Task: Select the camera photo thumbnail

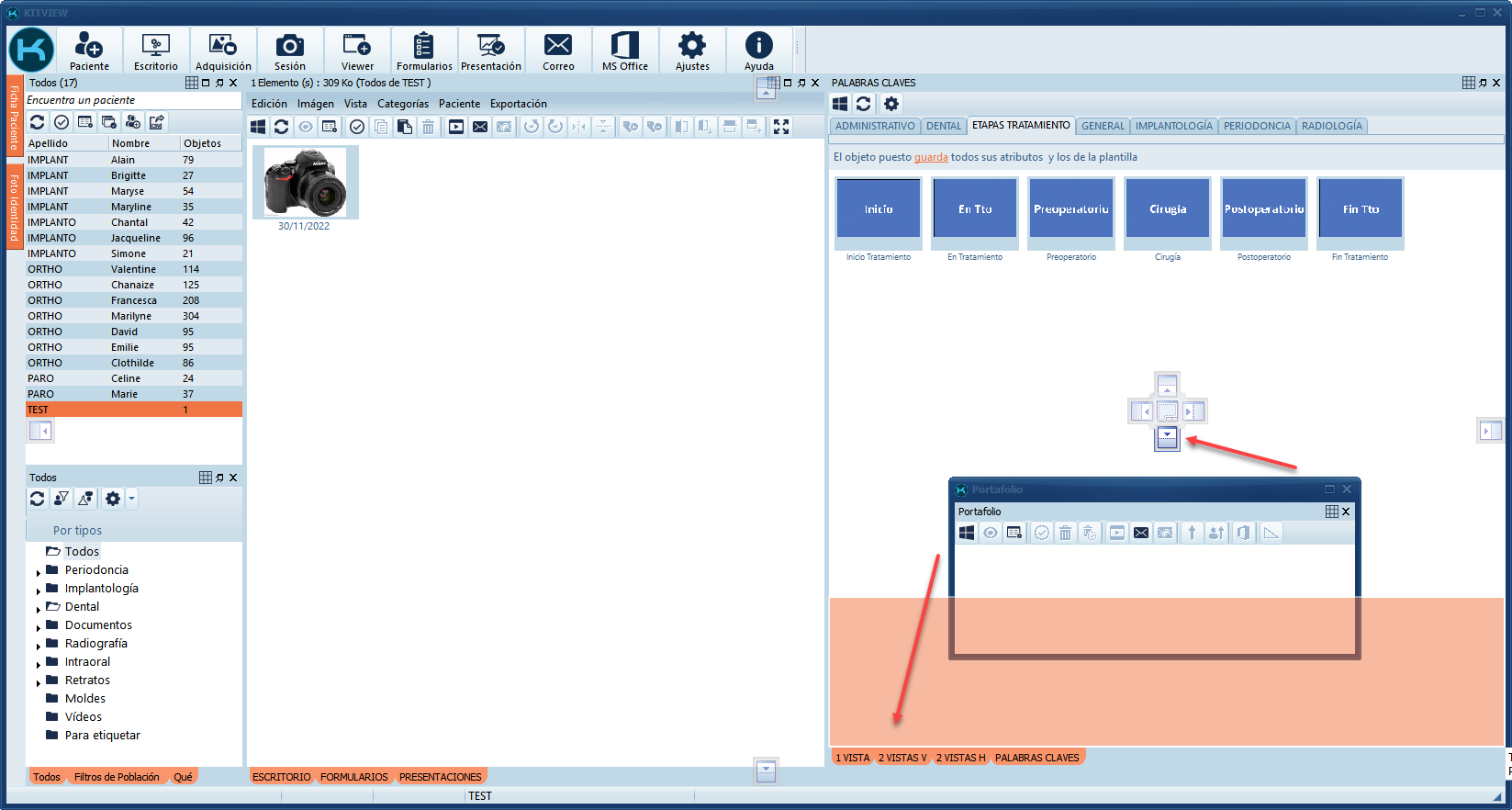Action: 305,182
